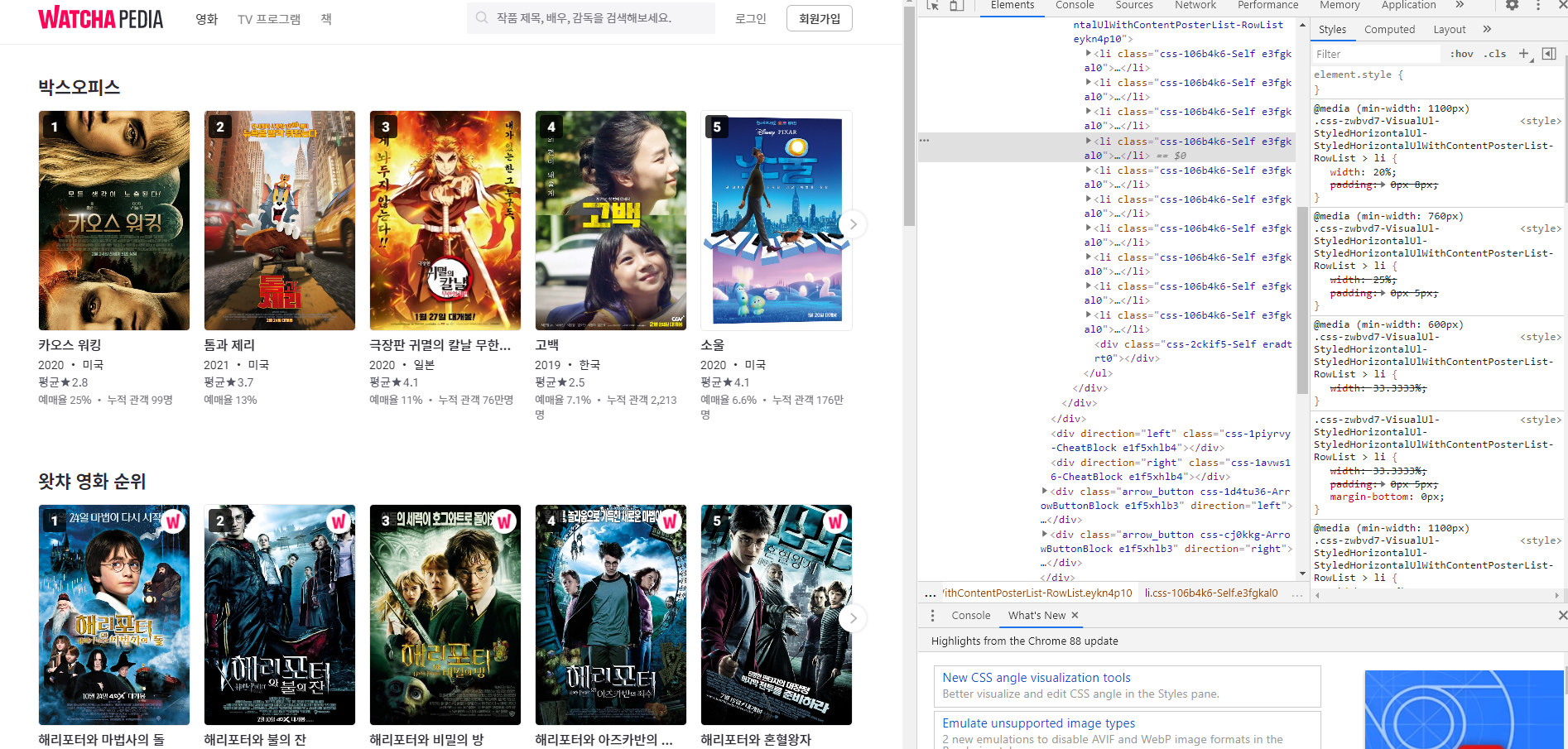Screen dimensions: 1568x749
Task: Expand the arrow_button div with direction right
Action: pyautogui.click(x=1044, y=534)
